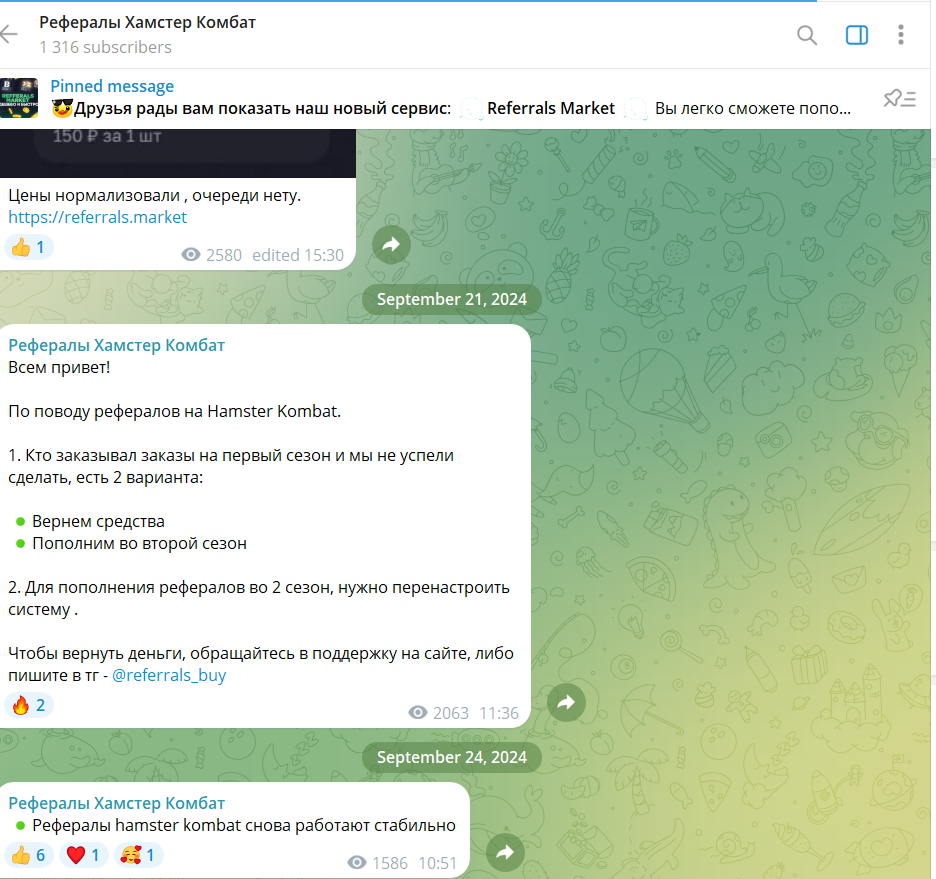Toggle the right sidebar panel
936x879 pixels.
[857, 35]
